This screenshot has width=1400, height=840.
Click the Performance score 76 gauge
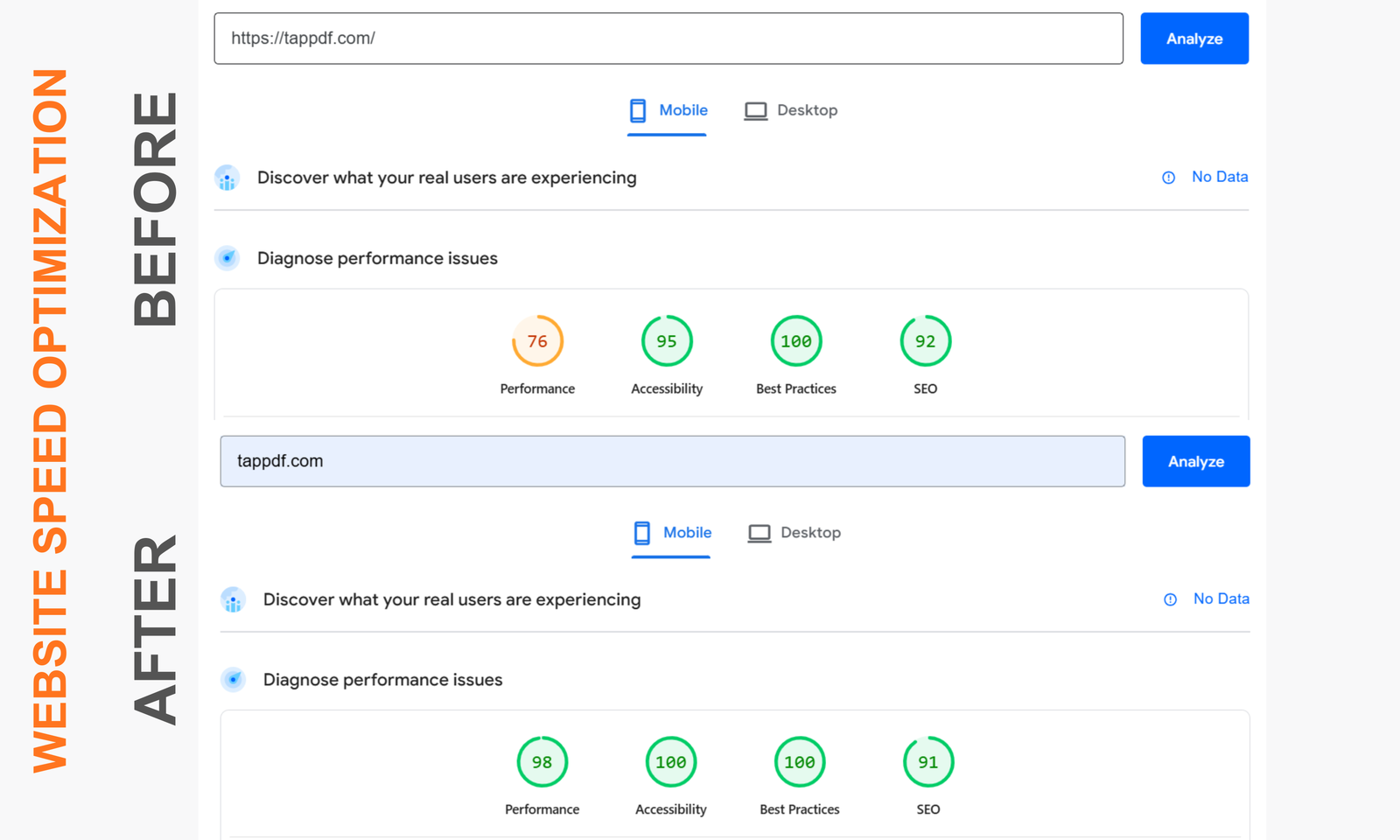537,341
